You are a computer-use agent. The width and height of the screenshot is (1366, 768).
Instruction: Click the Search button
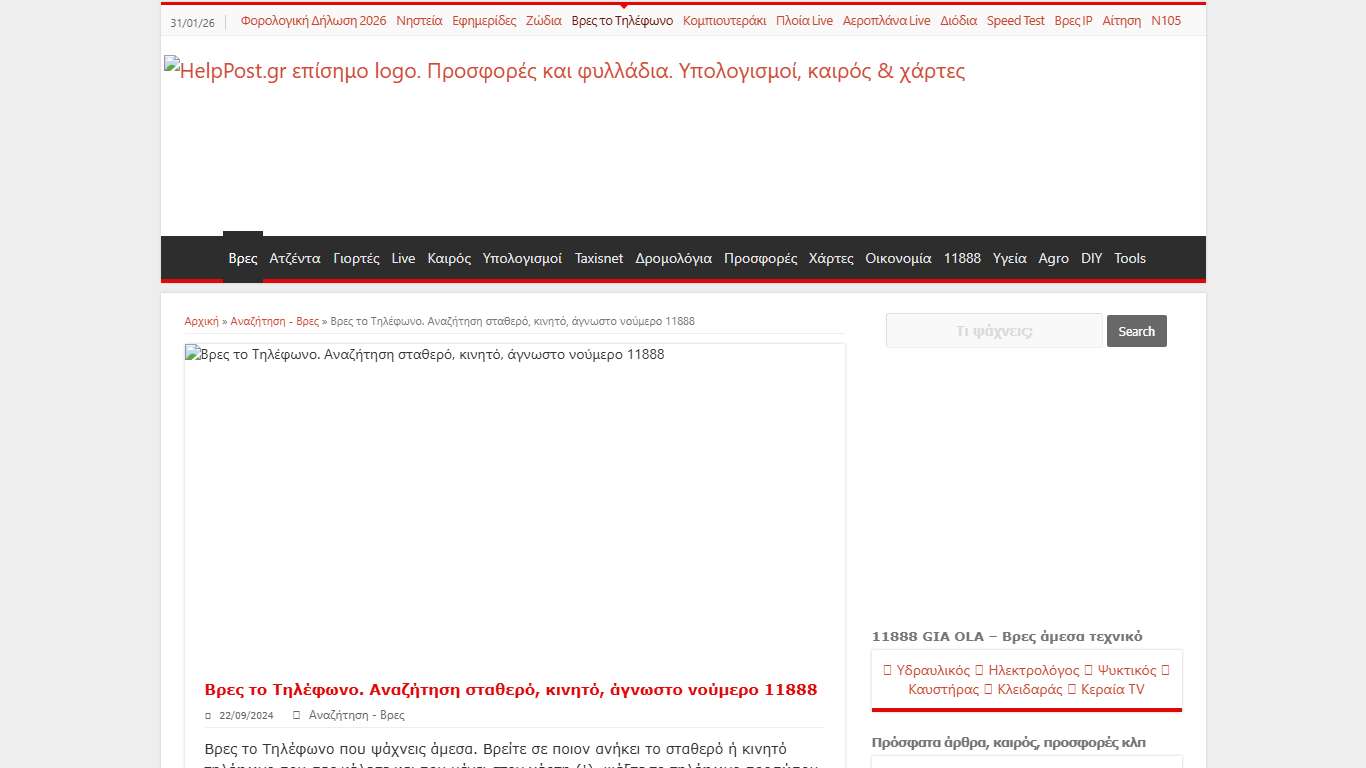click(x=1136, y=331)
